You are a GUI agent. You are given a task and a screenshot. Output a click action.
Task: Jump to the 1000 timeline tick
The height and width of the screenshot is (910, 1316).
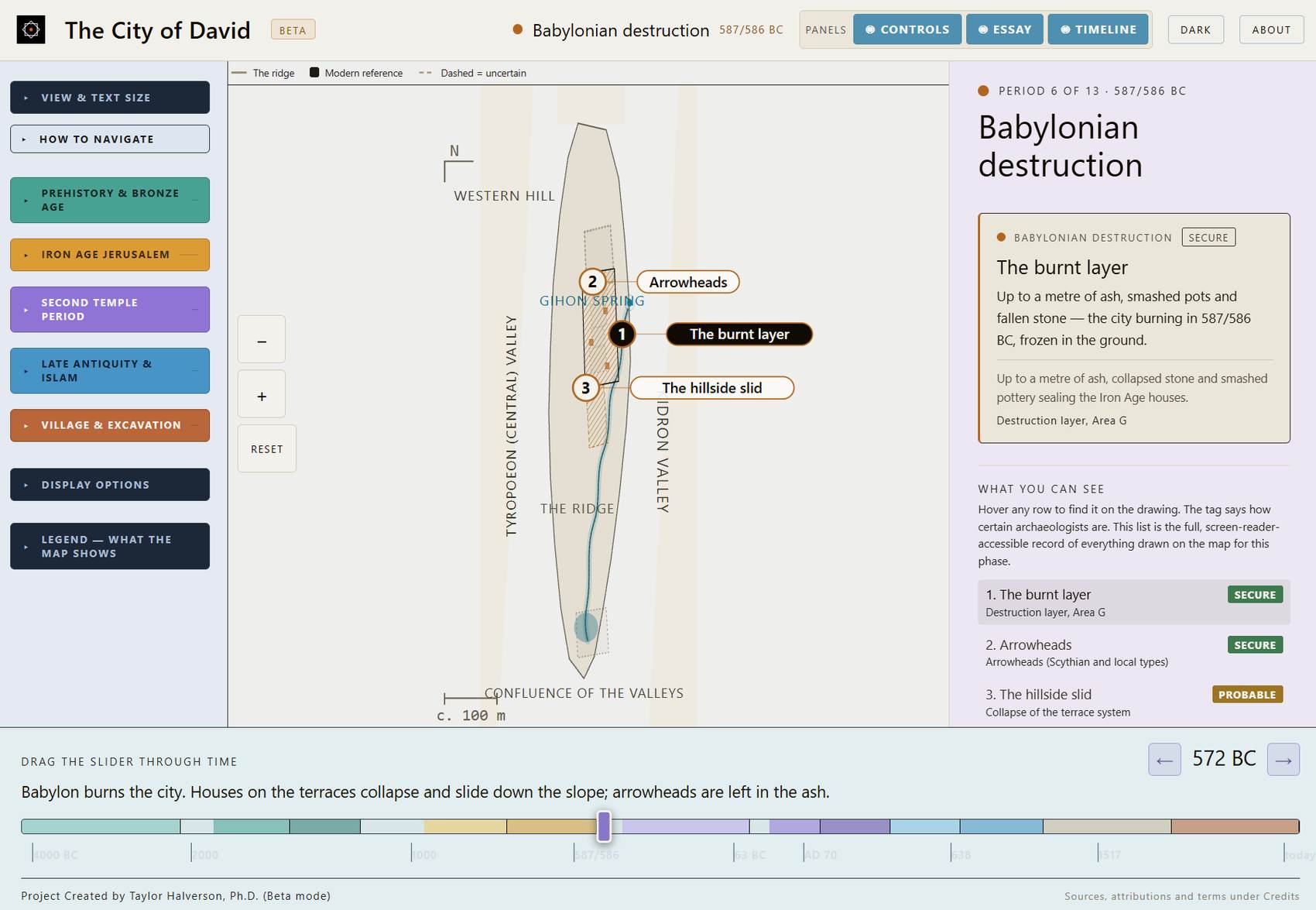click(424, 855)
